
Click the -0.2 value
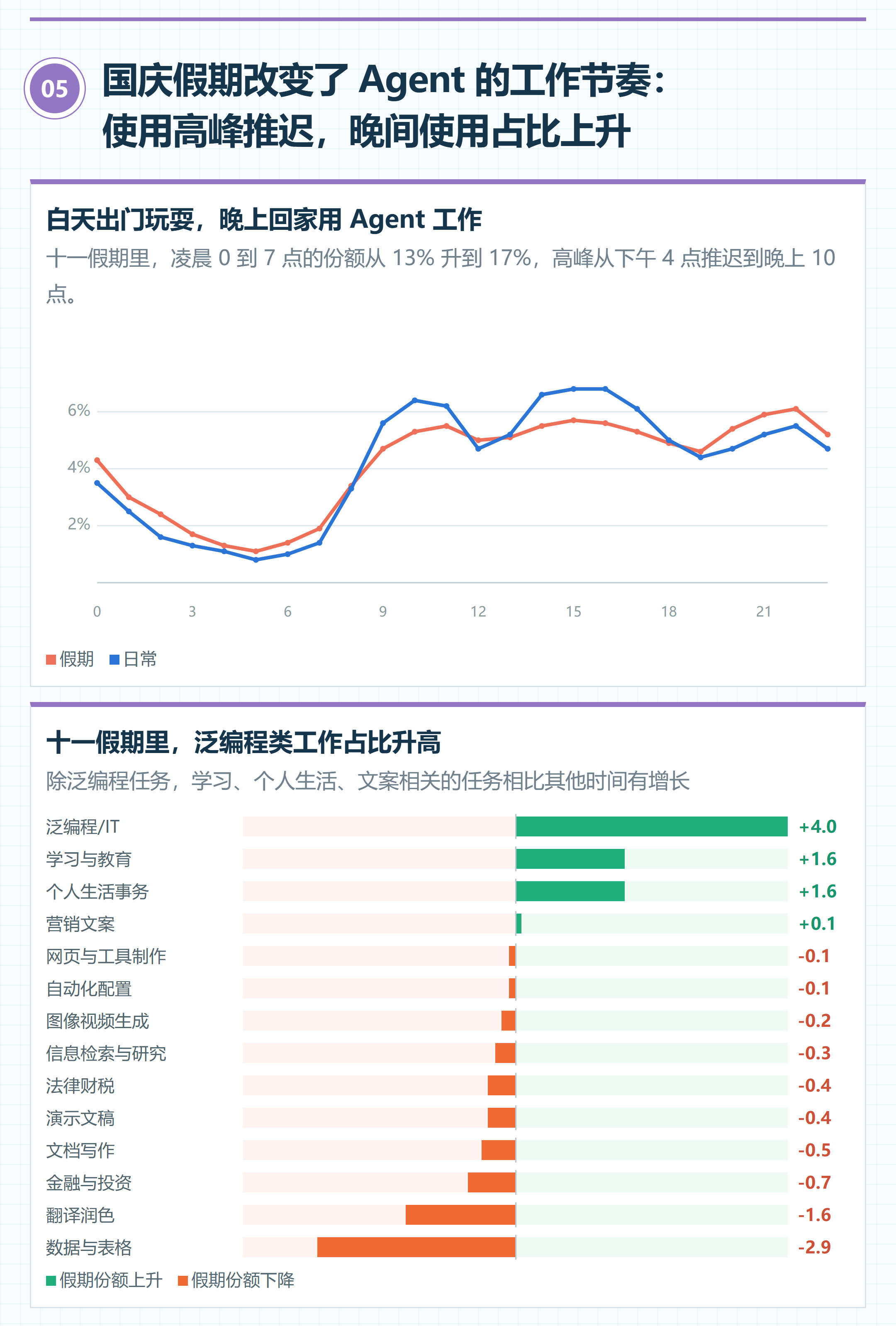click(814, 1021)
